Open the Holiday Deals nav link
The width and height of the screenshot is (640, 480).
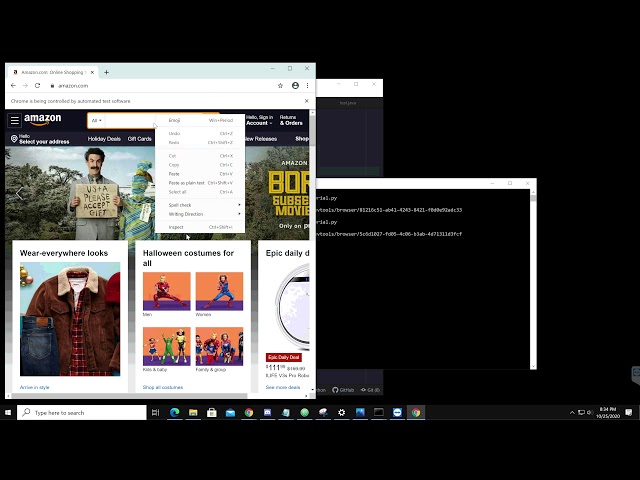104,139
